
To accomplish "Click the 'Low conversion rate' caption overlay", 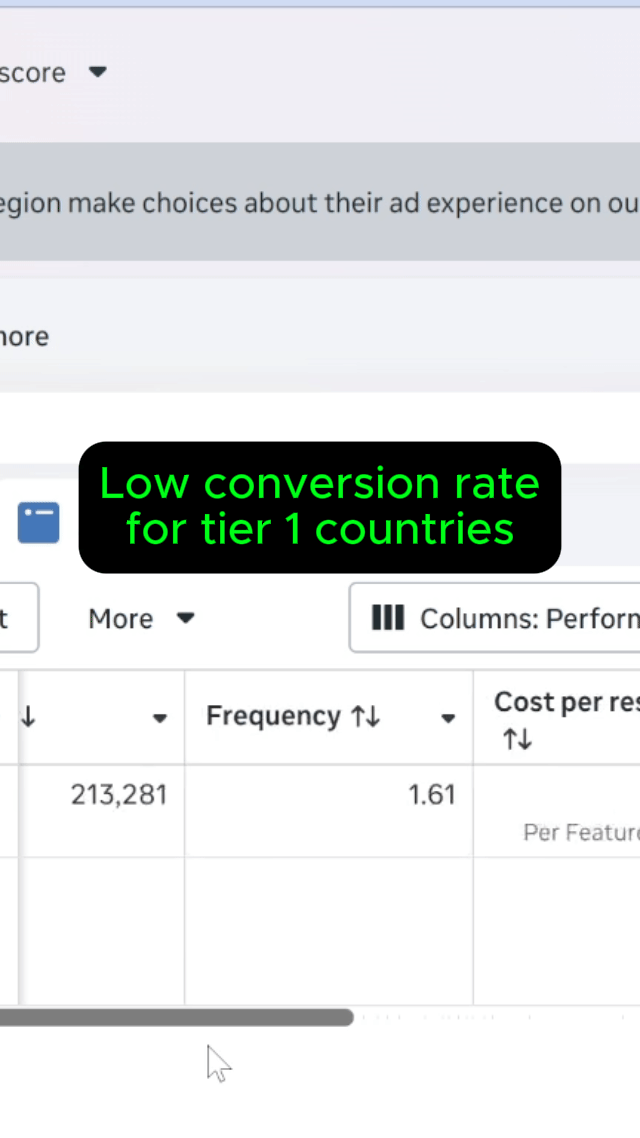I will 320,507.
